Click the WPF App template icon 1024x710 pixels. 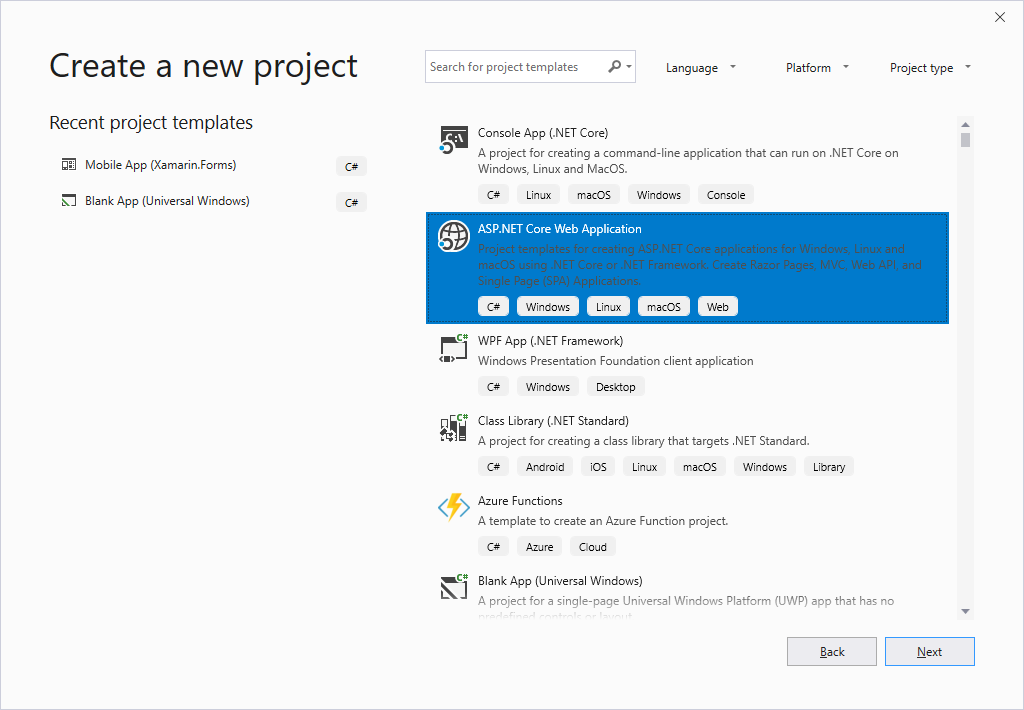click(454, 348)
